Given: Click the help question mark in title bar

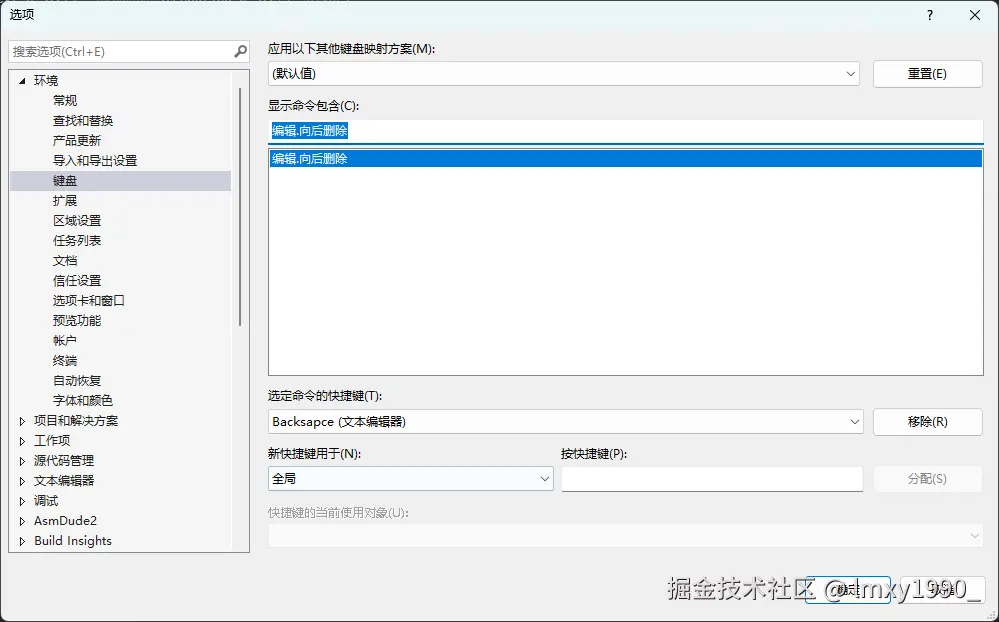Looking at the screenshot, I should pos(930,15).
